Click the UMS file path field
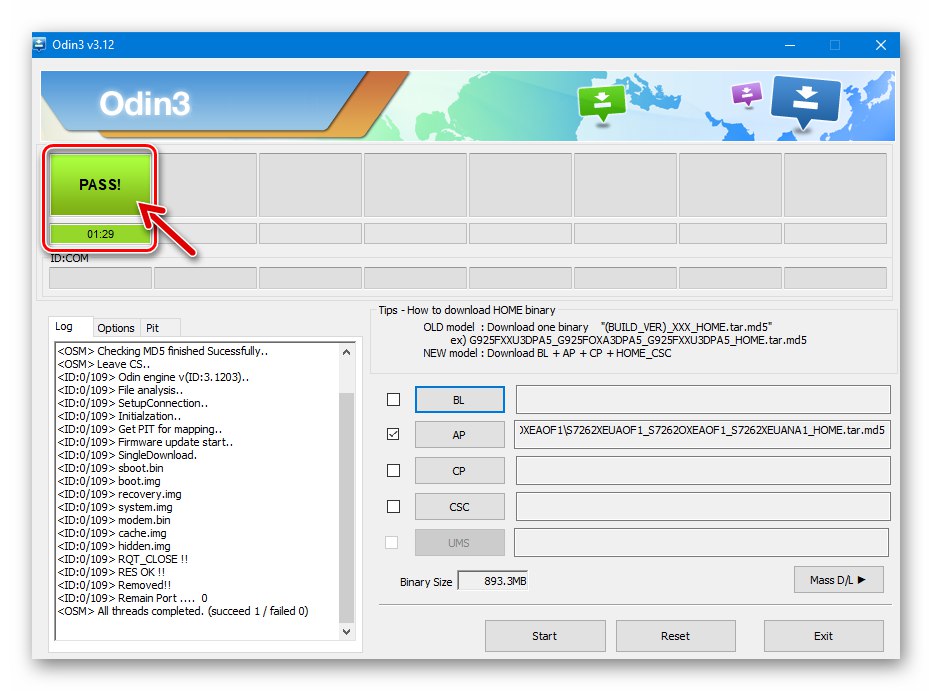Viewport: 932px width, 691px height. click(x=701, y=542)
